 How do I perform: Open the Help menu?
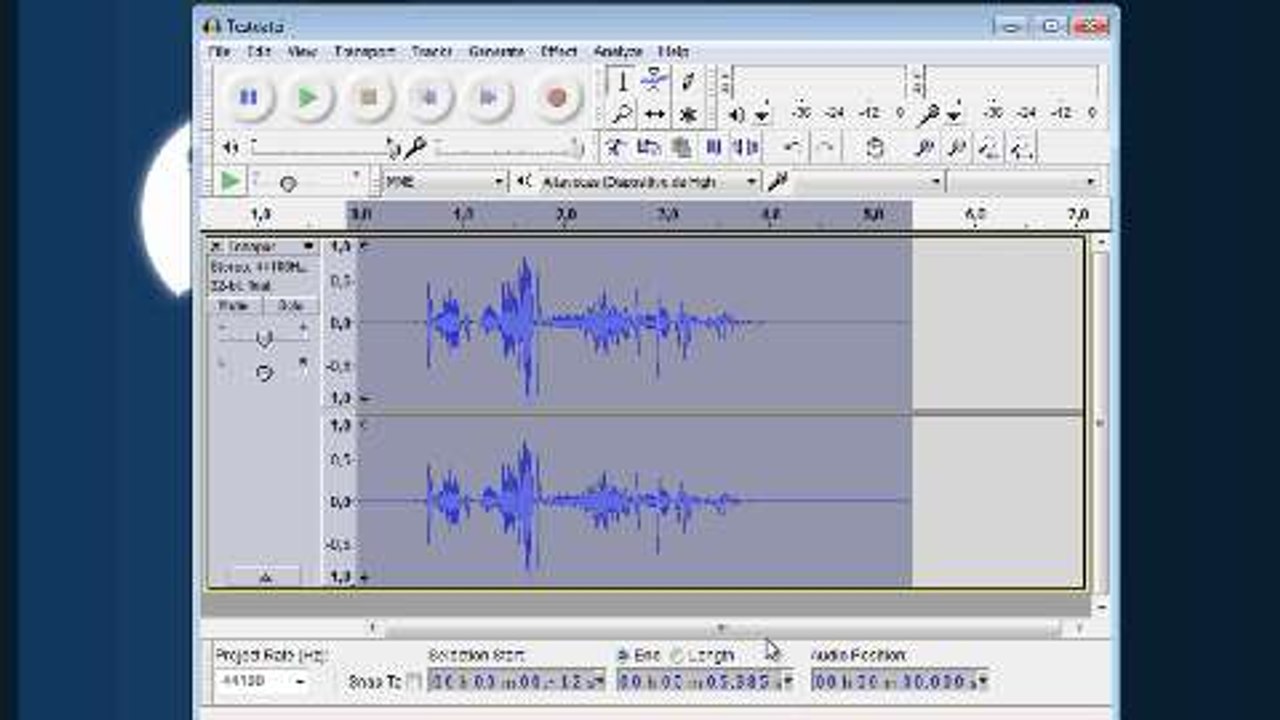coord(674,51)
